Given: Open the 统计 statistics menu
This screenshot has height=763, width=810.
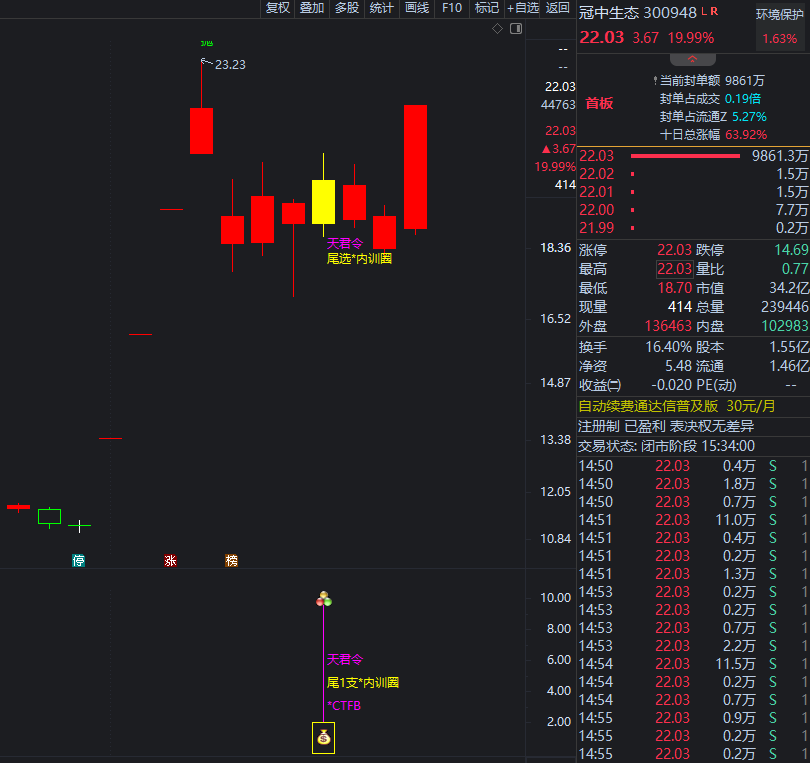Looking at the screenshot, I should click(382, 8).
